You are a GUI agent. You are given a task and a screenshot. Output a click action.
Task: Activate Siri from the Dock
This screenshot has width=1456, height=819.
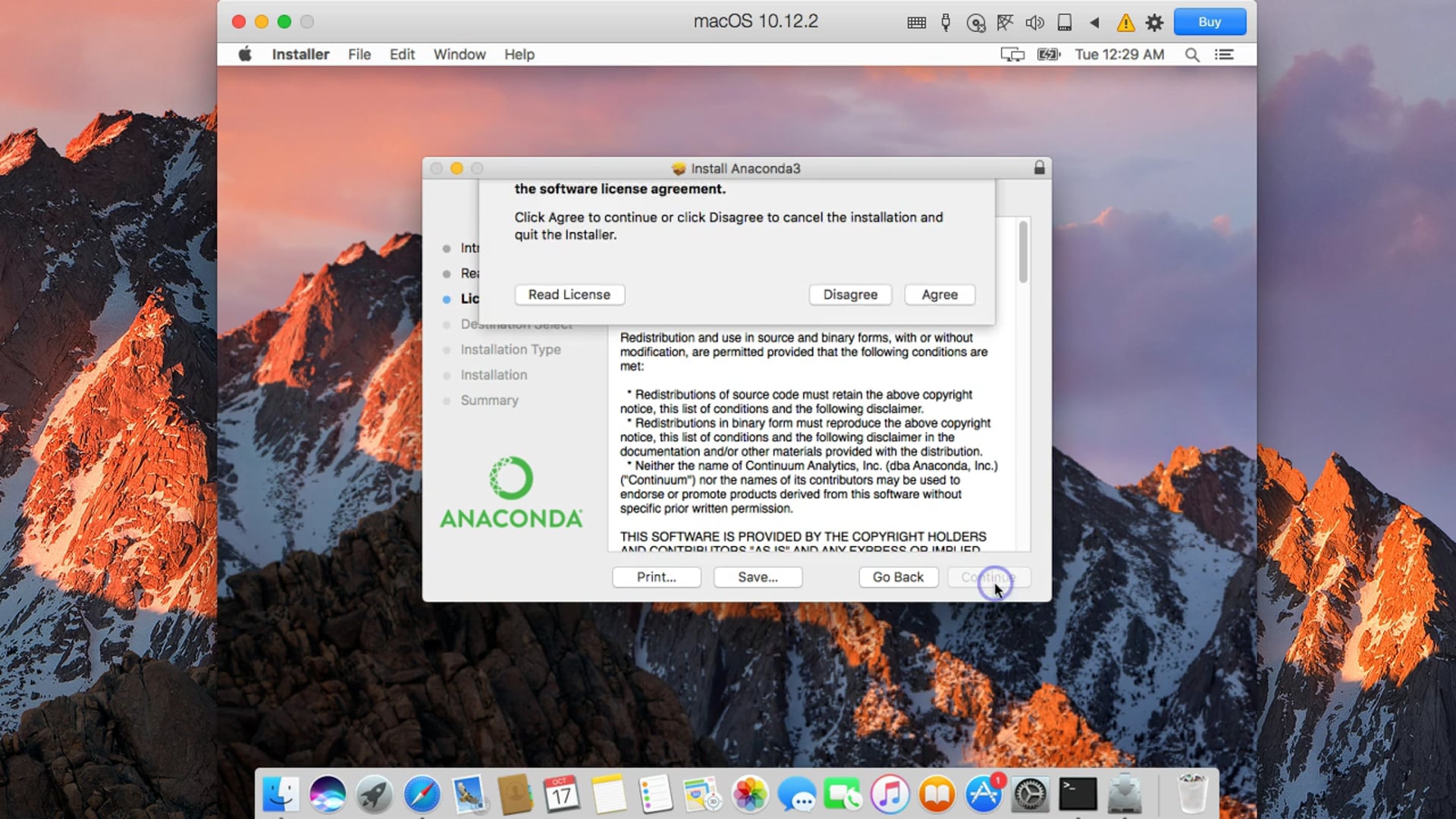[x=328, y=795]
